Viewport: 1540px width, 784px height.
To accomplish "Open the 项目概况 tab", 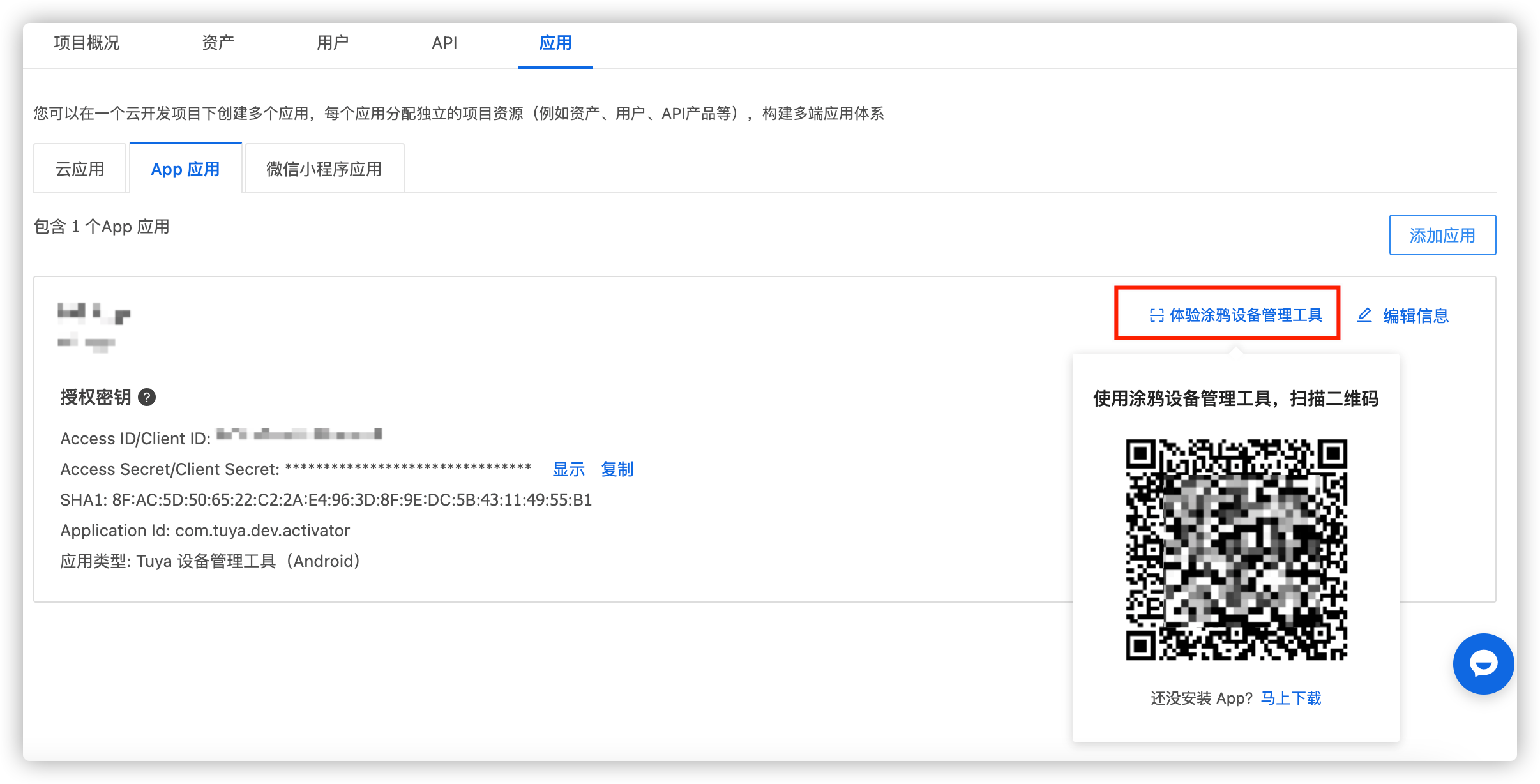I will (x=87, y=43).
